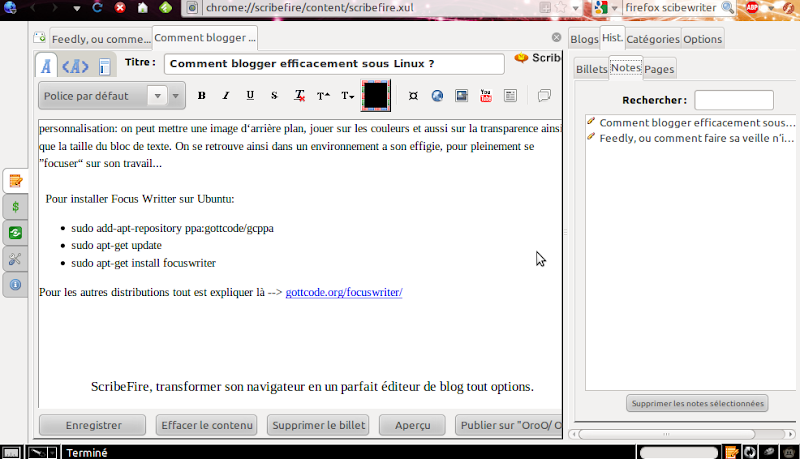Click the new tab page icon
800x459 pixels.
(40, 37)
